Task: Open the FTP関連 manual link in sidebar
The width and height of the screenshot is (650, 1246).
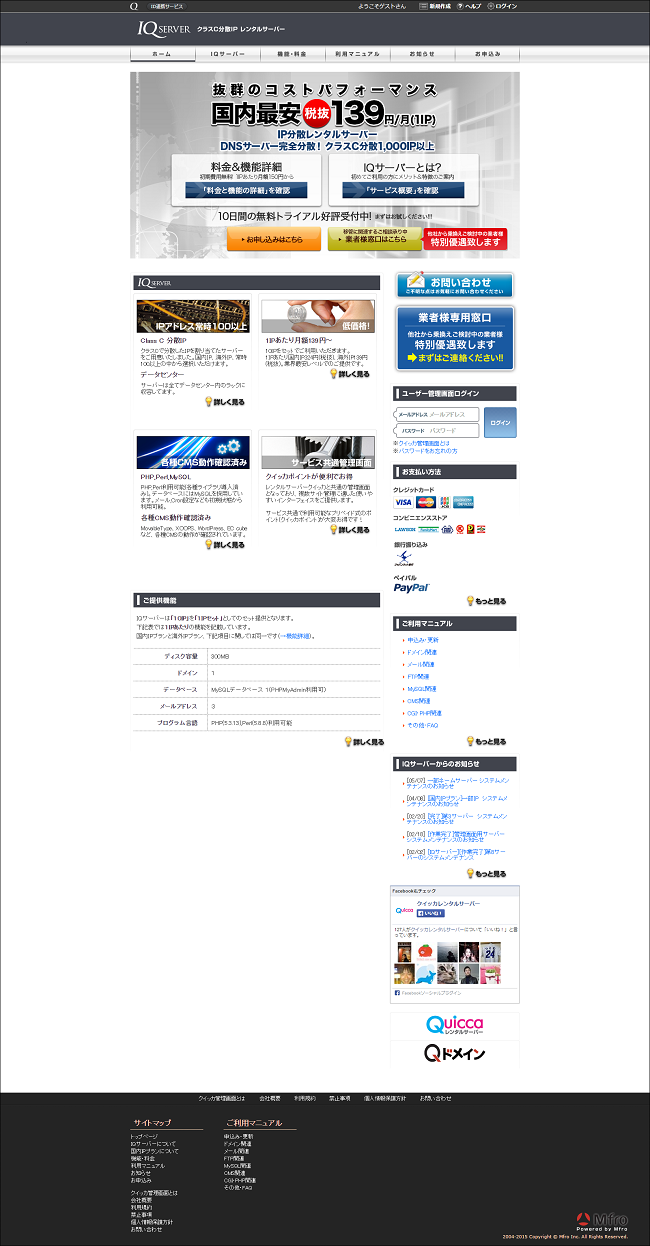Action: pos(419,676)
